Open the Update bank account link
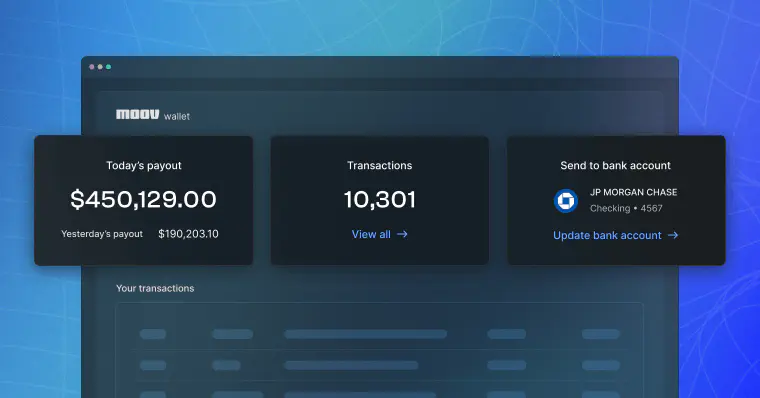 (616, 235)
